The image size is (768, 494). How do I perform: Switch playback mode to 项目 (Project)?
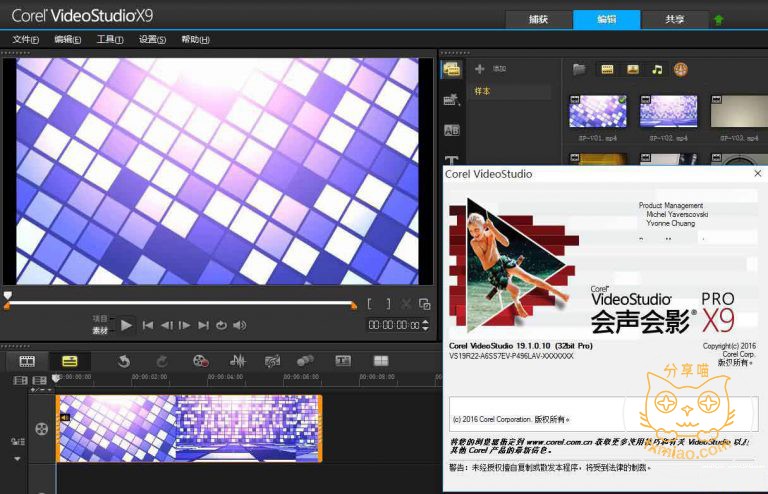click(x=99, y=319)
